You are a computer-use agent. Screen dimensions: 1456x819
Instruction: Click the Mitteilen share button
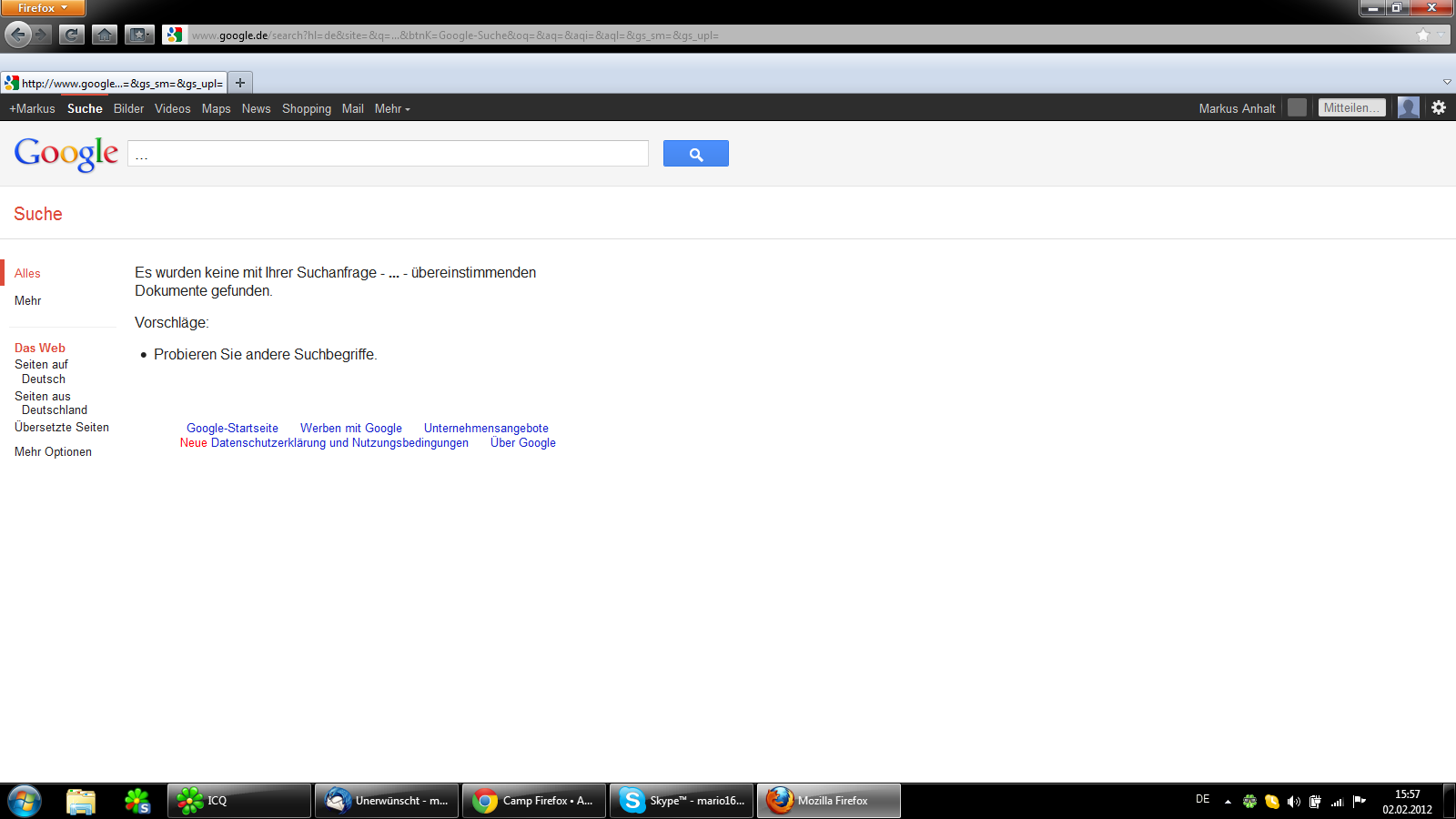tap(1351, 107)
